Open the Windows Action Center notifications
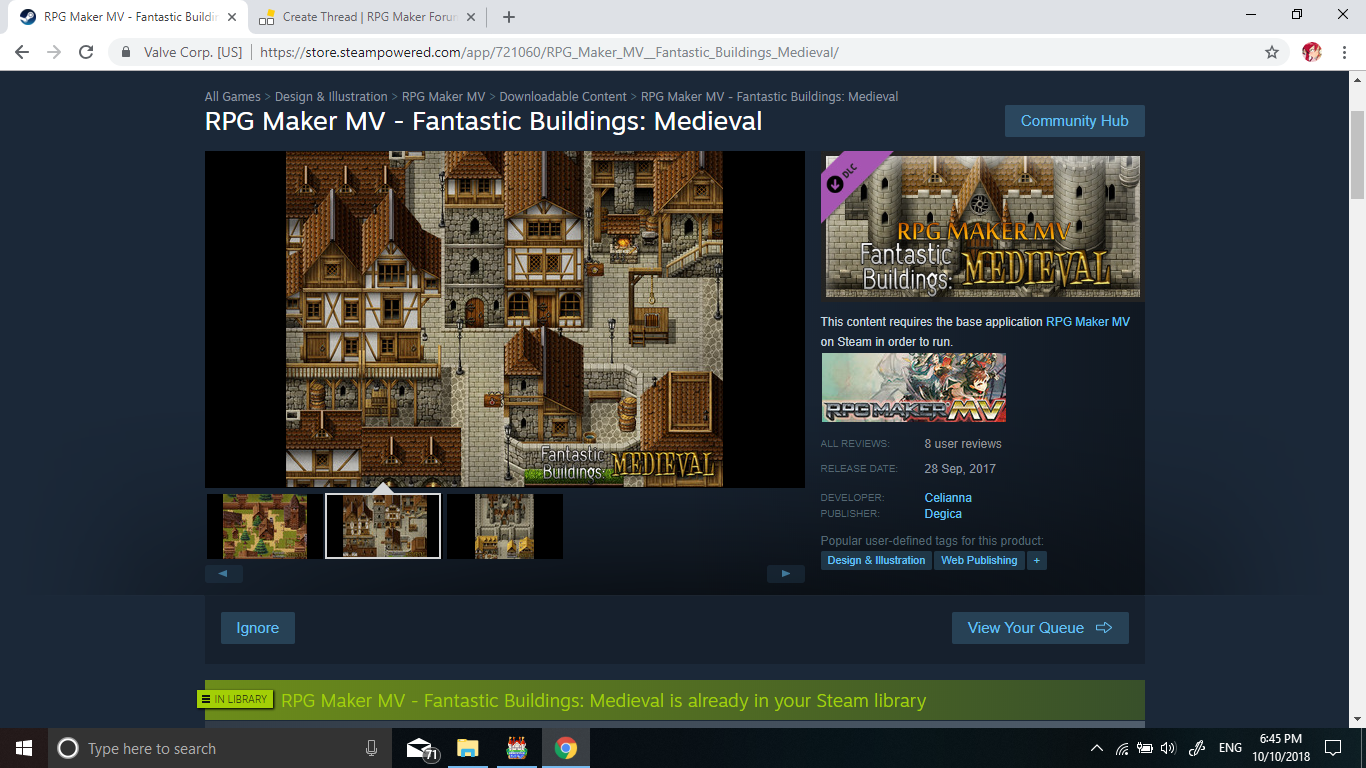This screenshot has height=768, width=1366. click(1332, 748)
